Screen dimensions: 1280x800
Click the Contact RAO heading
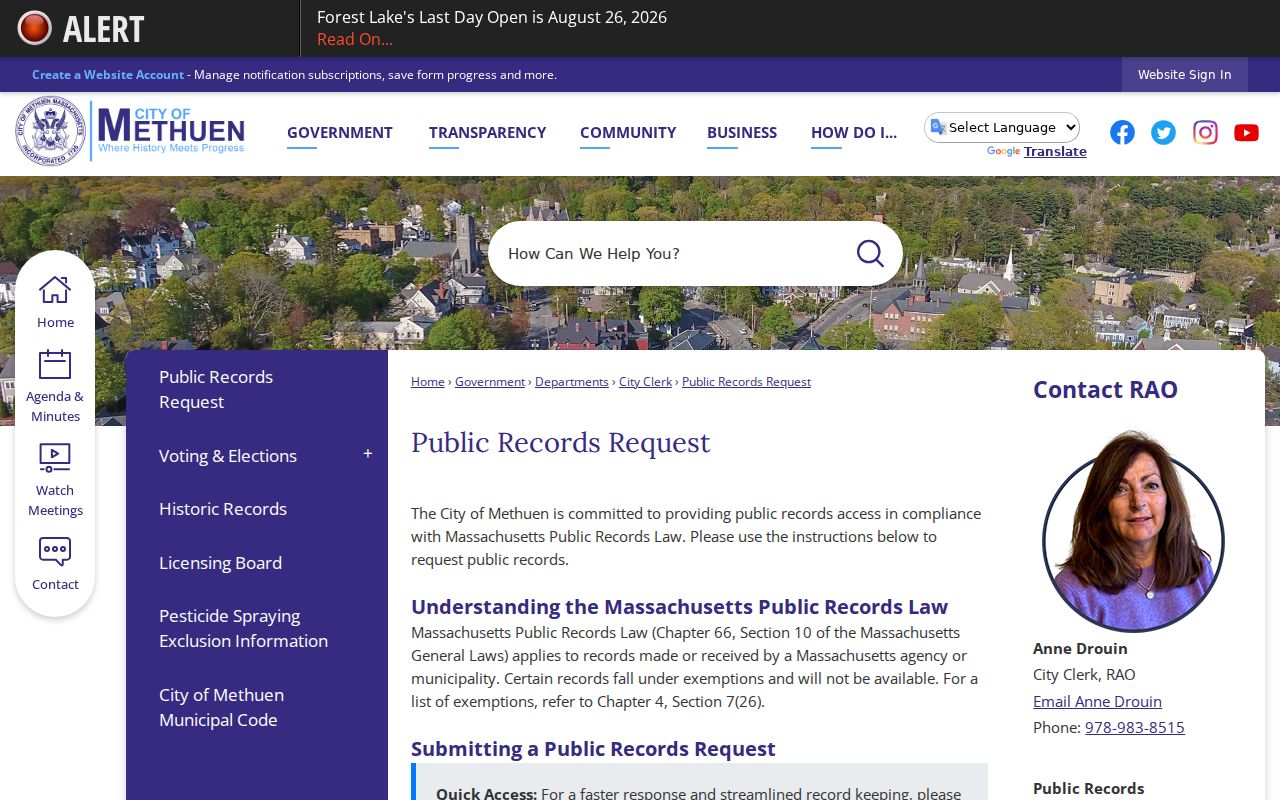click(x=1105, y=390)
